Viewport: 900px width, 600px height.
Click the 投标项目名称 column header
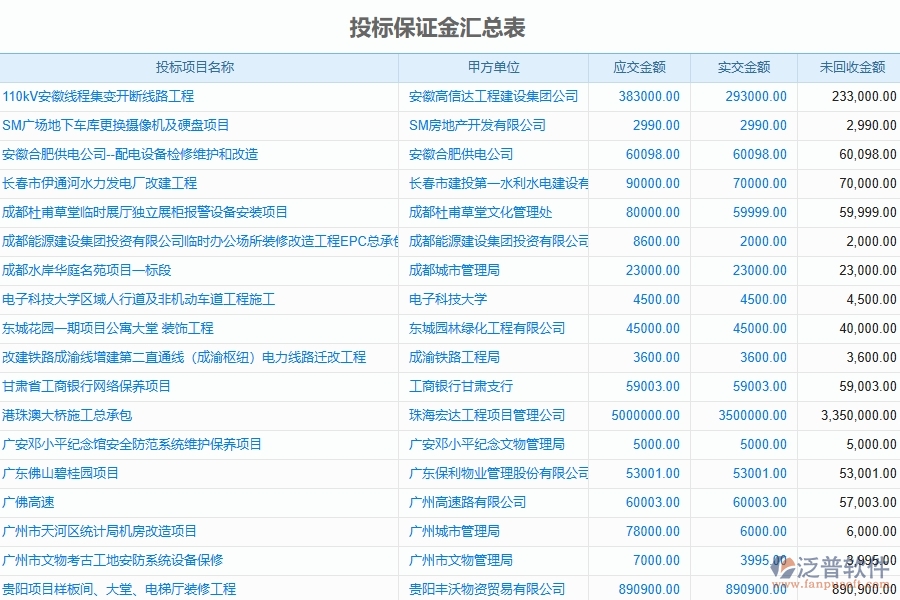[200, 67]
